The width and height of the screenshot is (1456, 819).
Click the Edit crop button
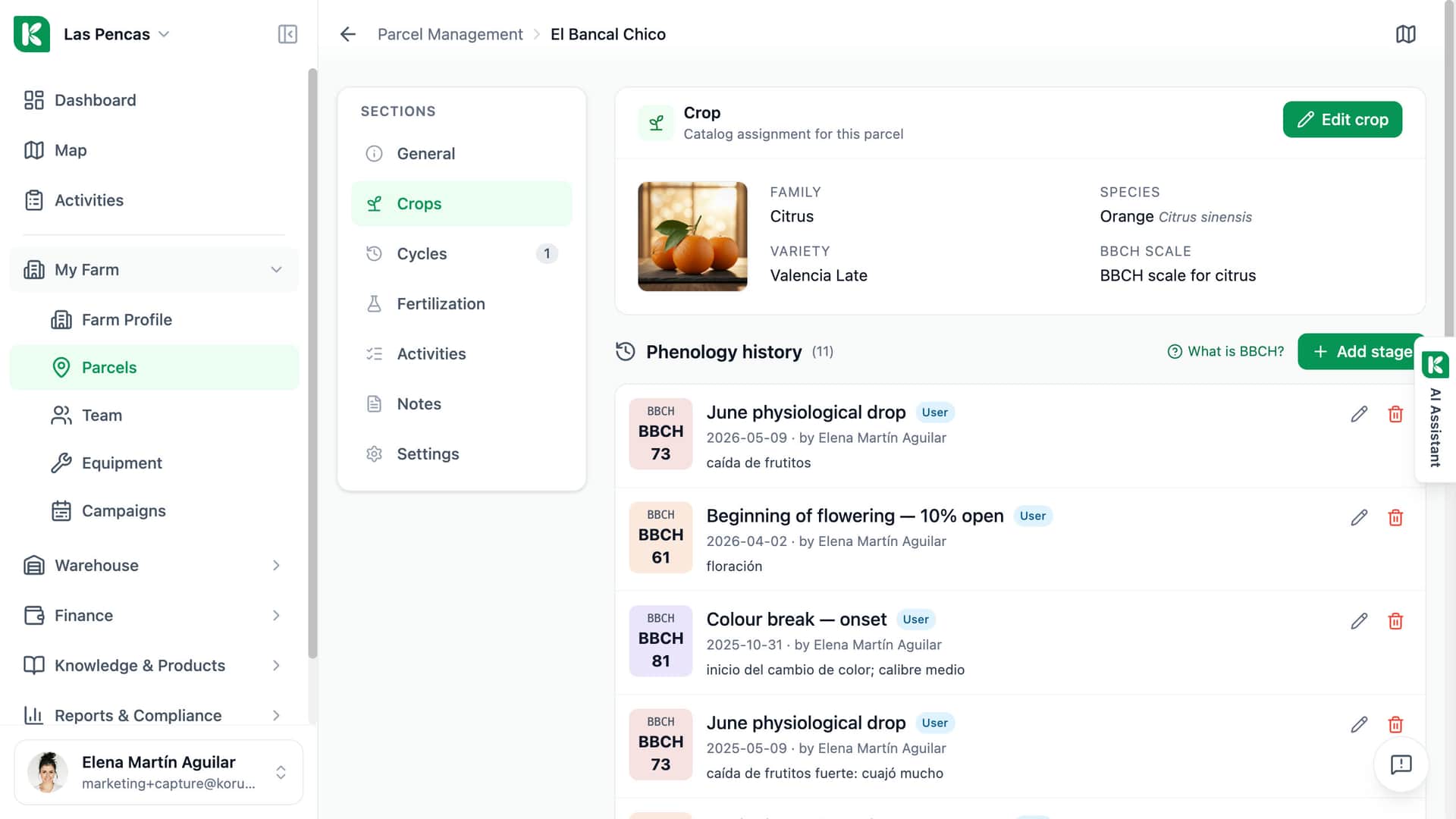pyautogui.click(x=1342, y=120)
